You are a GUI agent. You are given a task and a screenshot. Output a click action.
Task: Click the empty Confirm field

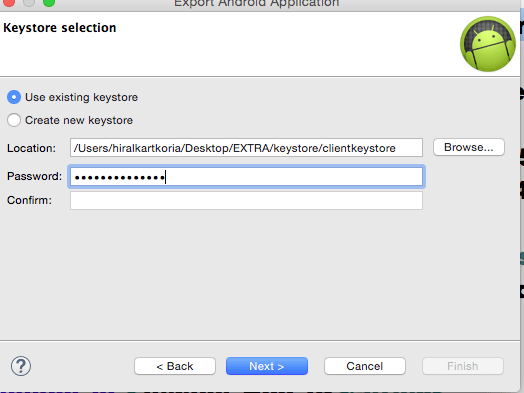coord(246,201)
